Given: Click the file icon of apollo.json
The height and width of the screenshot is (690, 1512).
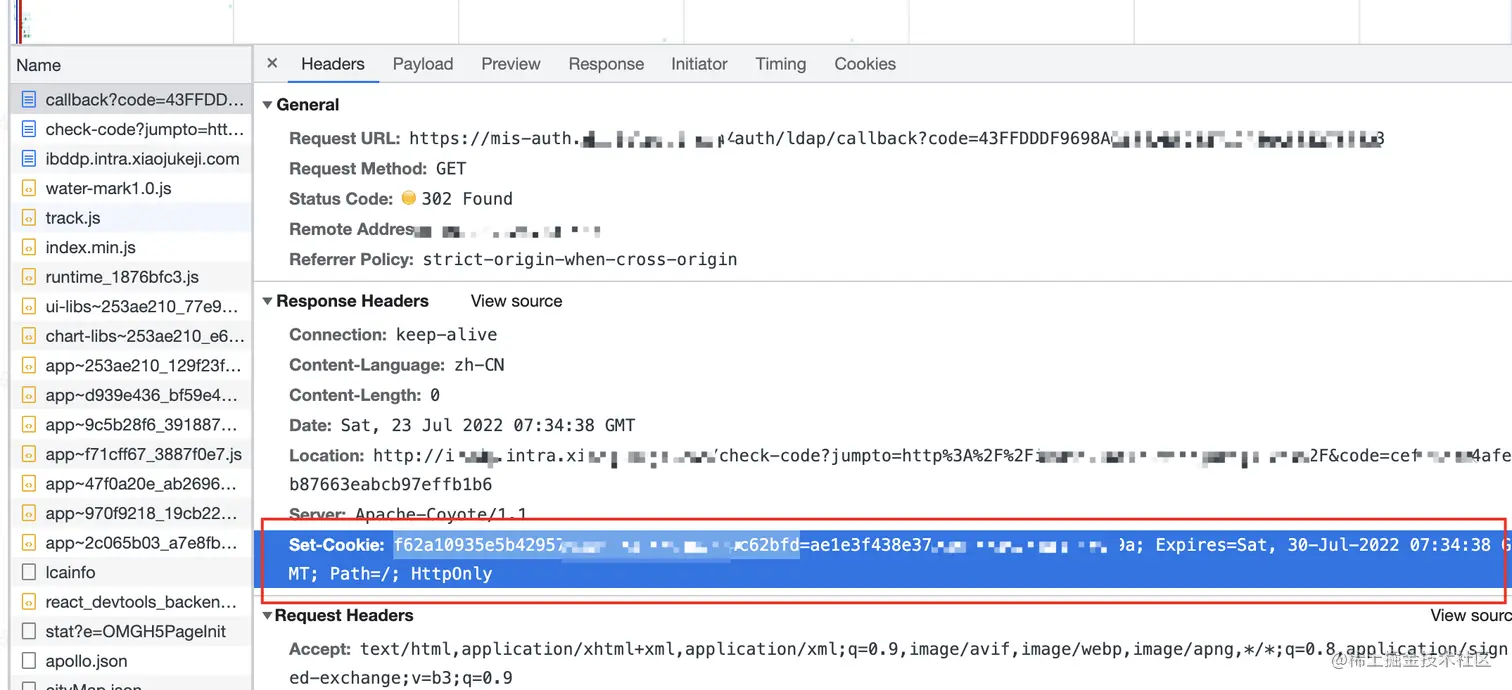Looking at the screenshot, I should pos(28,661).
